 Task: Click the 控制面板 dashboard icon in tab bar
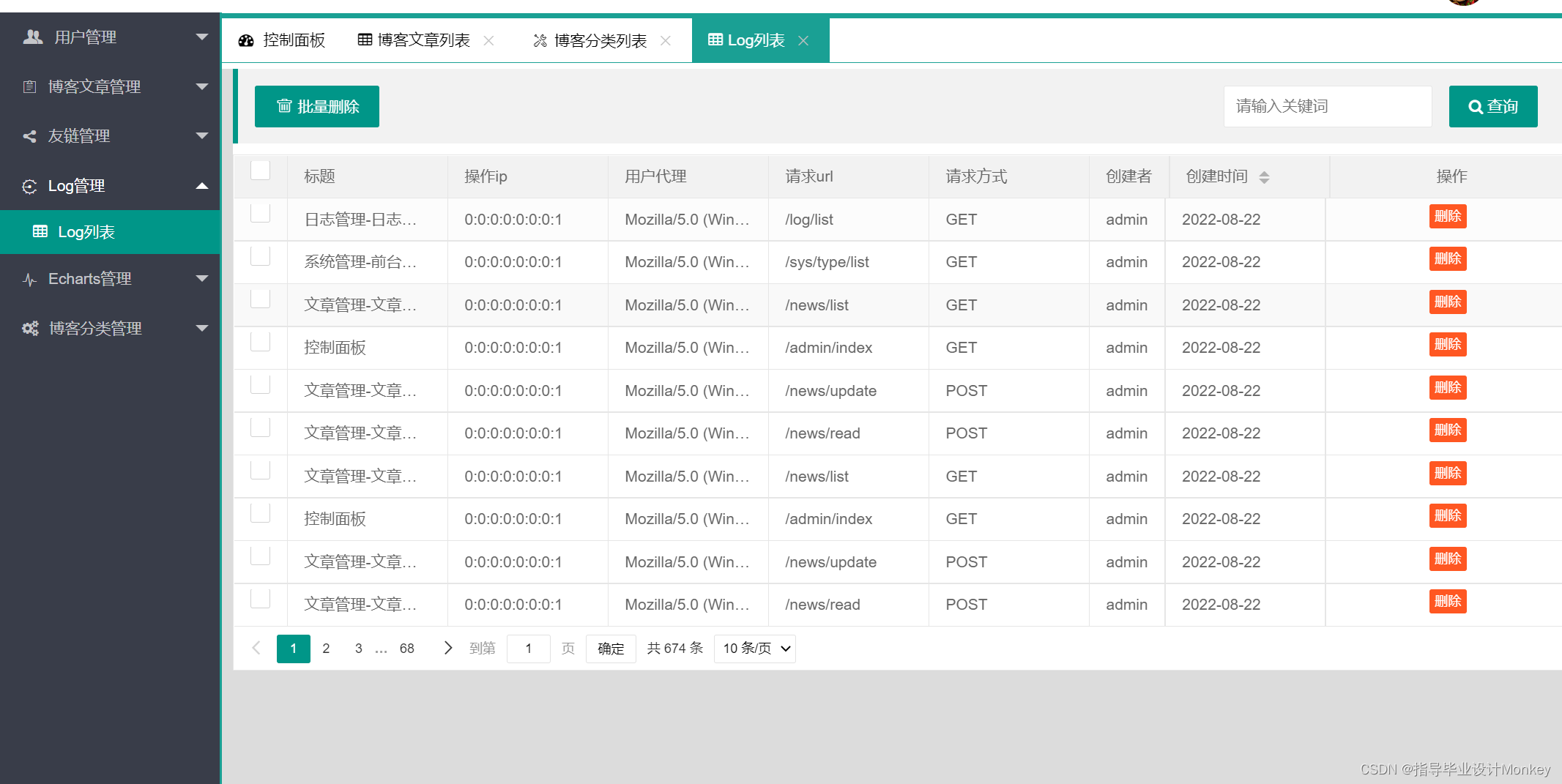pos(246,40)
